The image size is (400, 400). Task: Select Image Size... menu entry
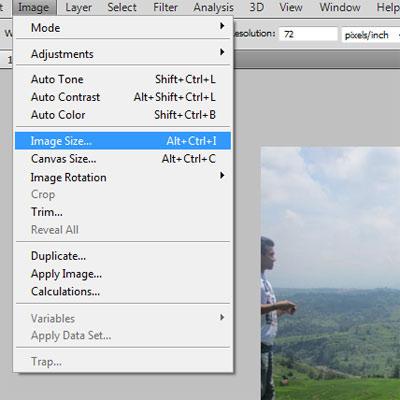[x=123, y=141]
